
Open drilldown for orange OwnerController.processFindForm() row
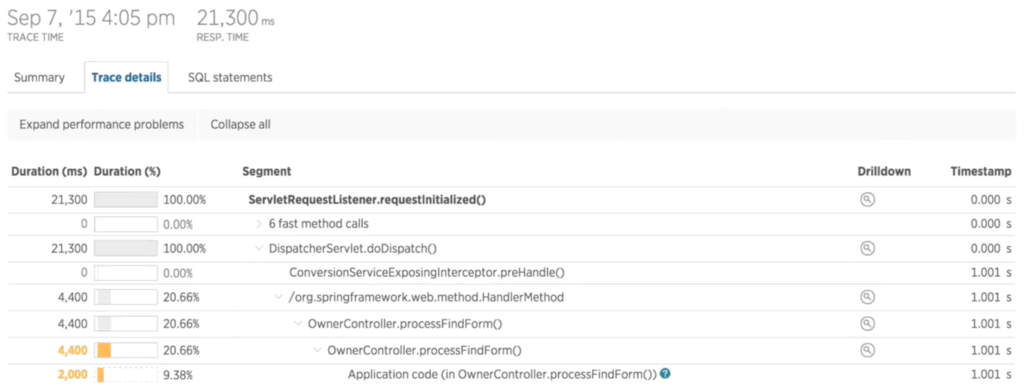tap(867, 350)
